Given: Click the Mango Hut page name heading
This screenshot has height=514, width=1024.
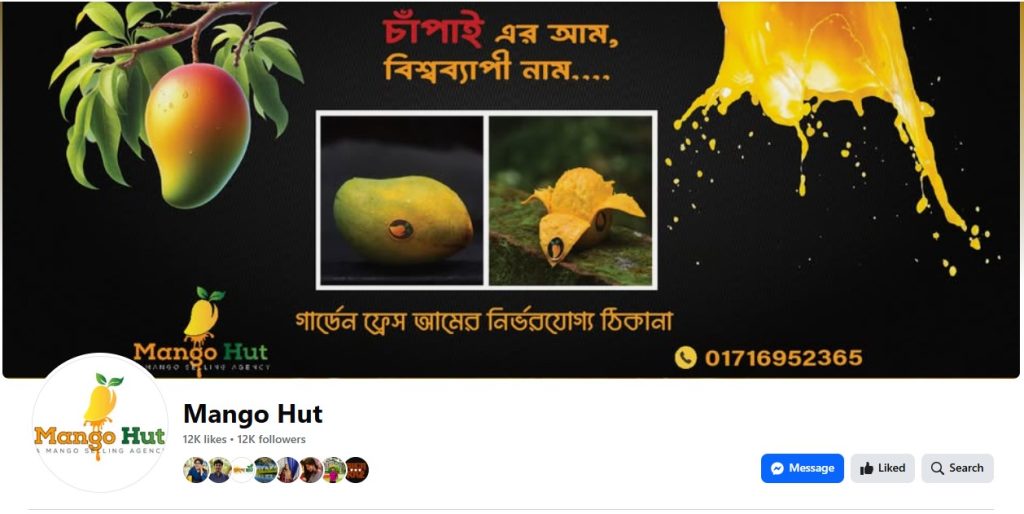Looking at the screenshot, I should (253, 414).
